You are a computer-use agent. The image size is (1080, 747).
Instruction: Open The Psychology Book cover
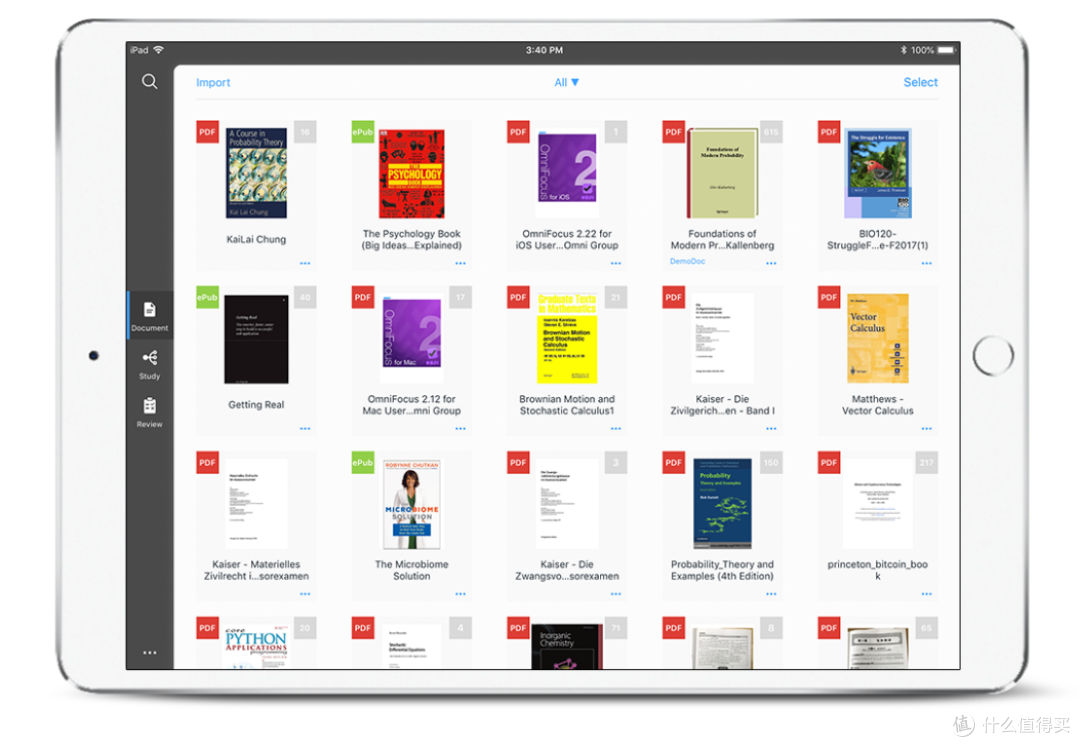(x=411, y=173)
